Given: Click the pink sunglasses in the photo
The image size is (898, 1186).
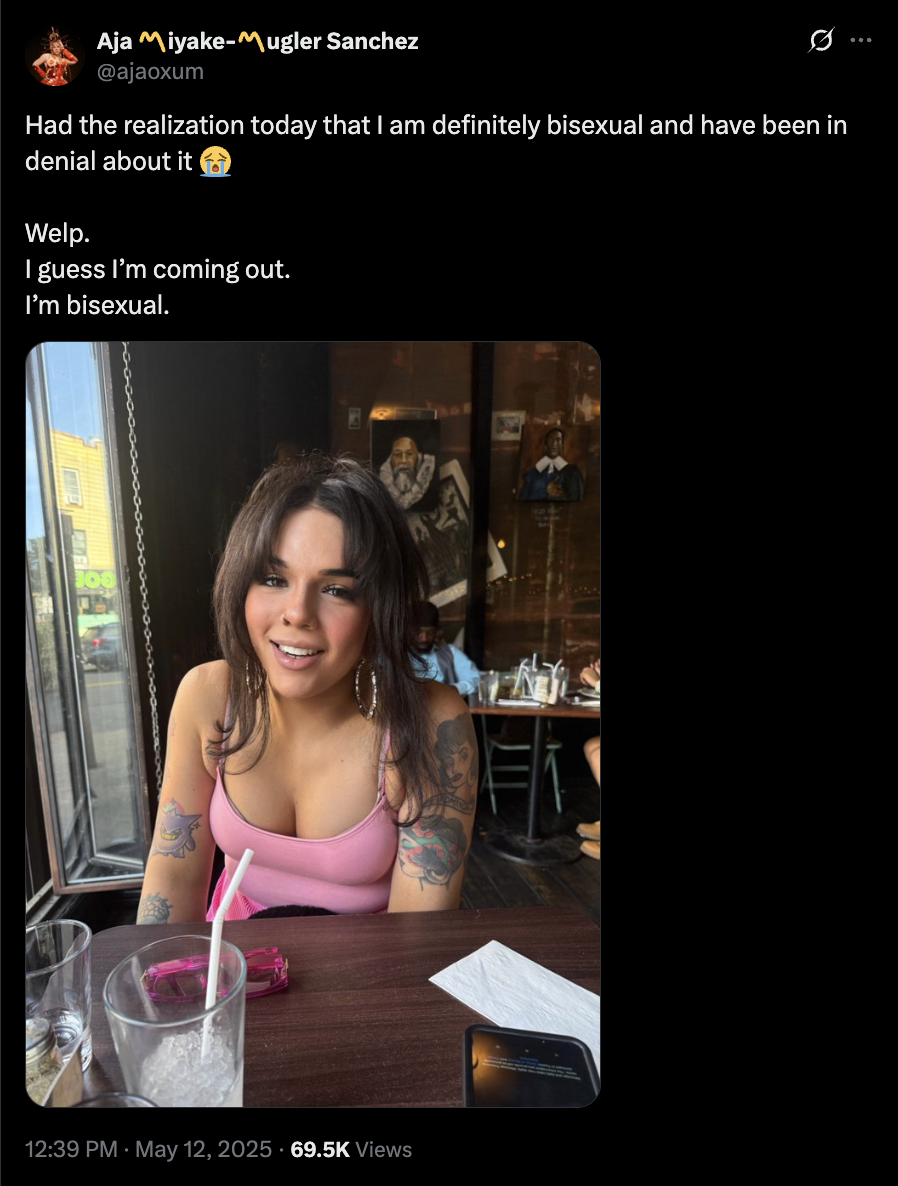Looking at the screenshot, I should click(x=216, y=976).
